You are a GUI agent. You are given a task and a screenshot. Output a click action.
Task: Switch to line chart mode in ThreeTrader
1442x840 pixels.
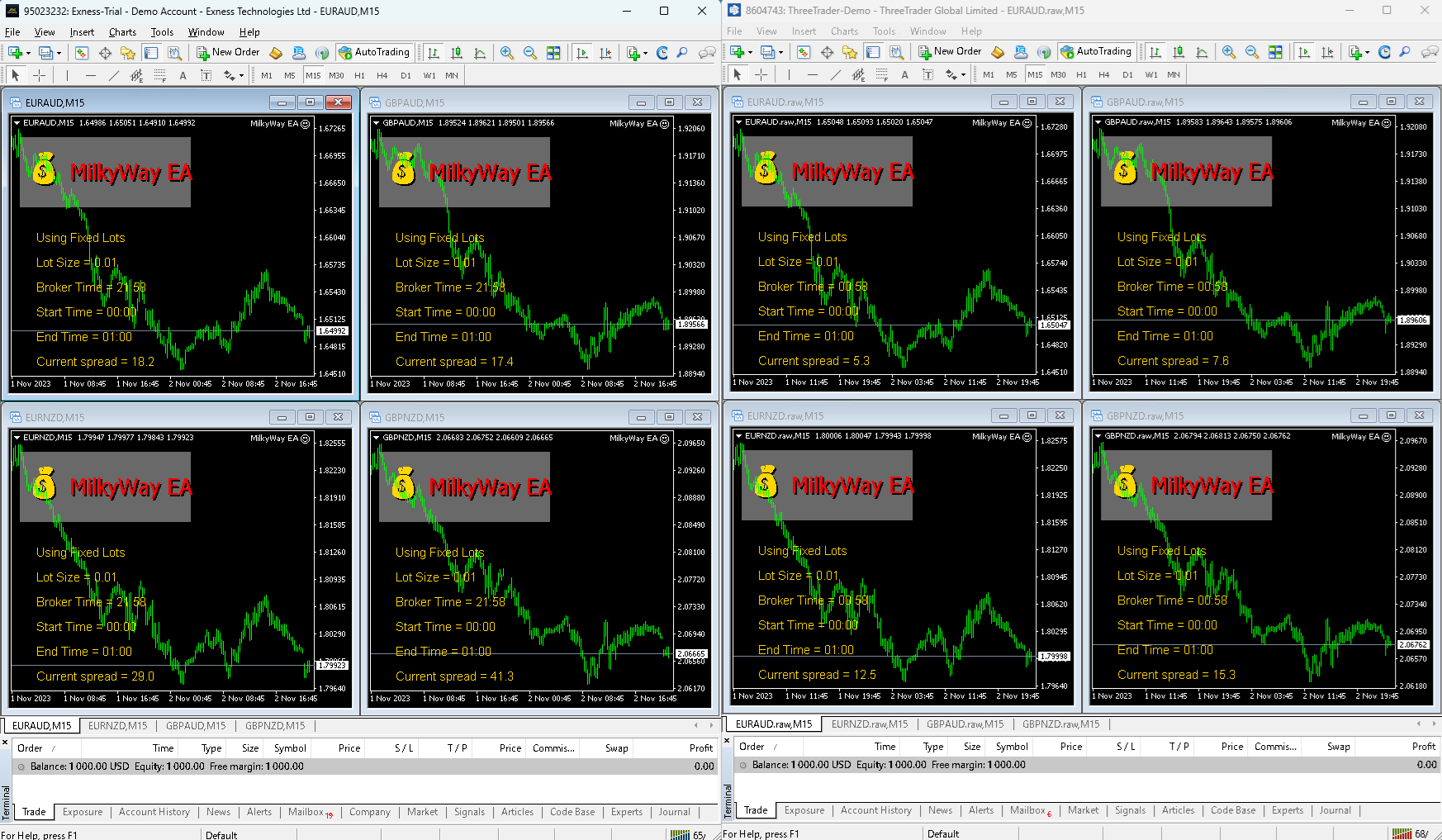coord(1202,52)
